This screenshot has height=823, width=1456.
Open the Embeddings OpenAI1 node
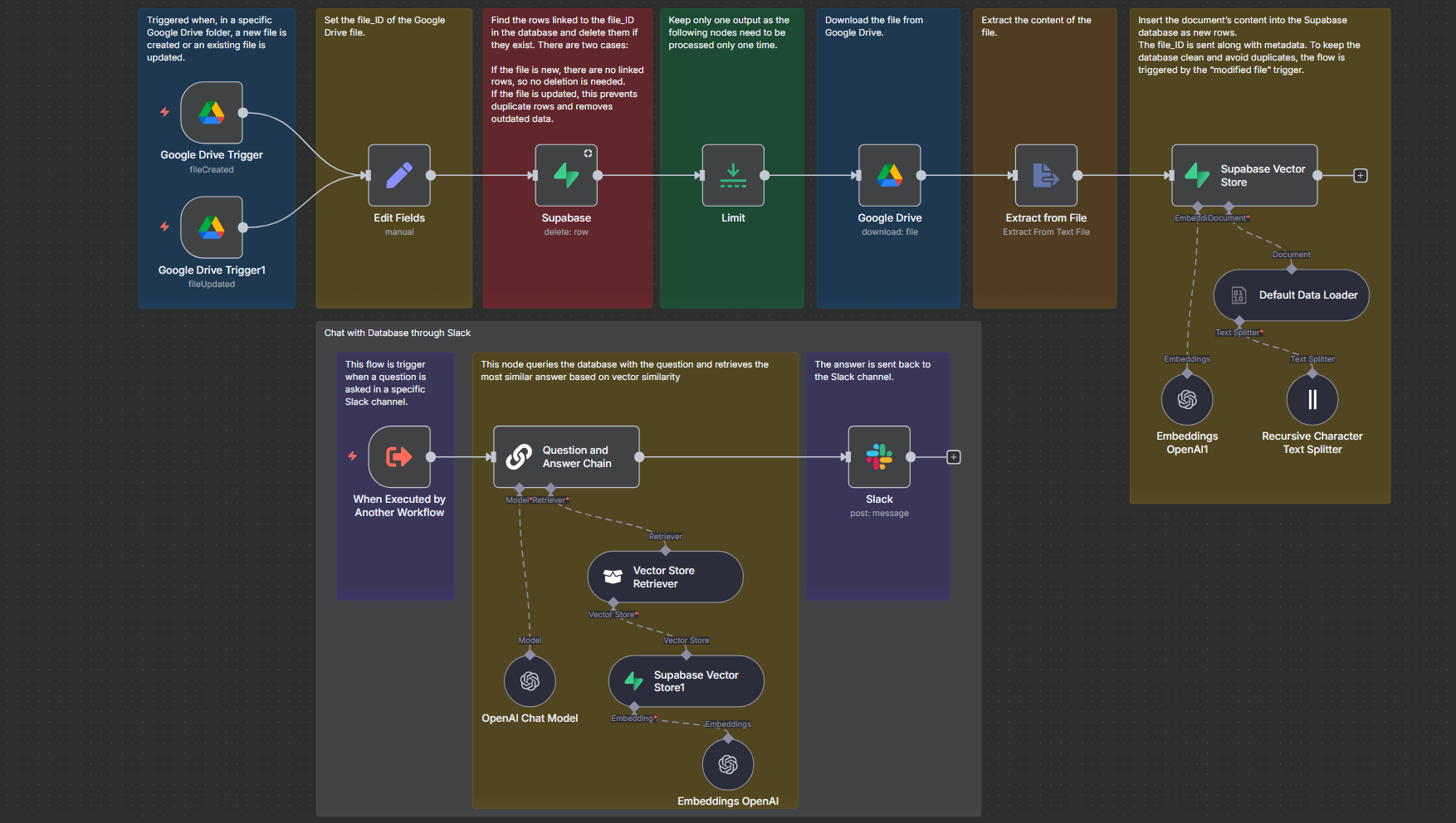pos(1187,400)
